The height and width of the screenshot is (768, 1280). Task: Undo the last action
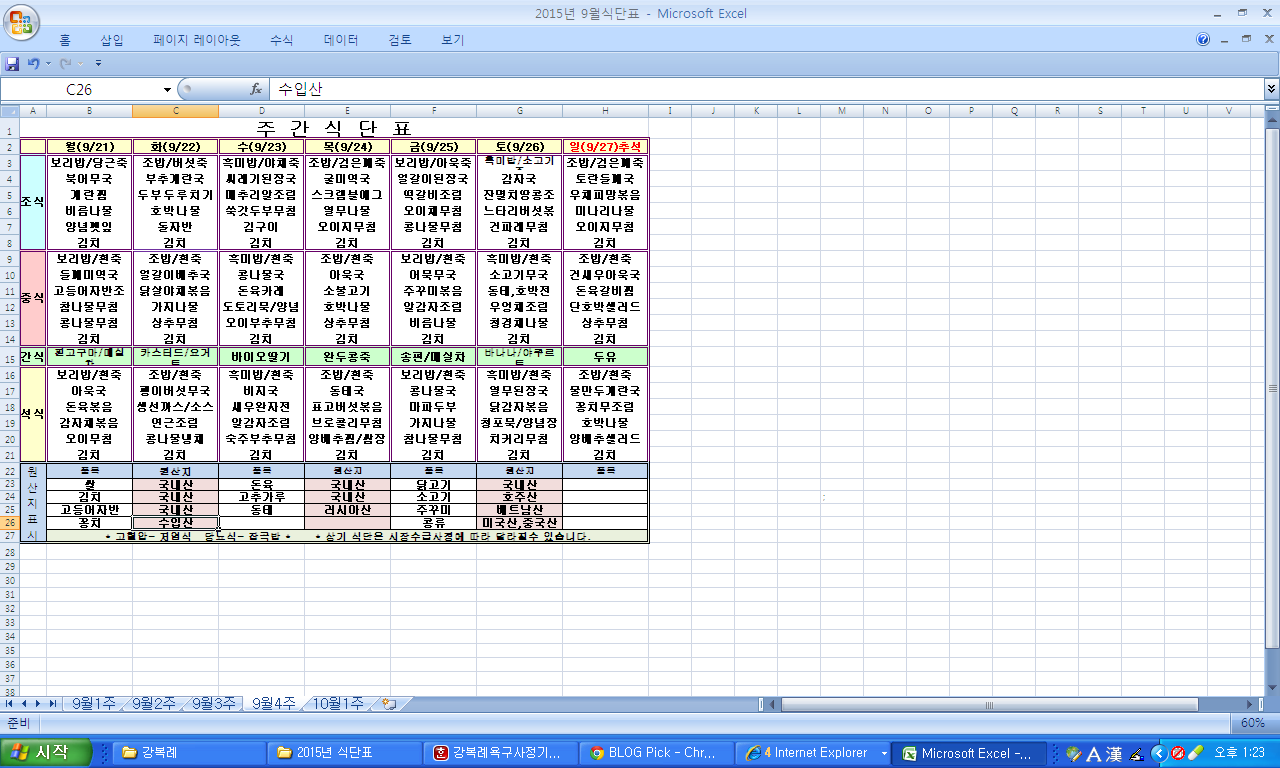tap(33, 64)
